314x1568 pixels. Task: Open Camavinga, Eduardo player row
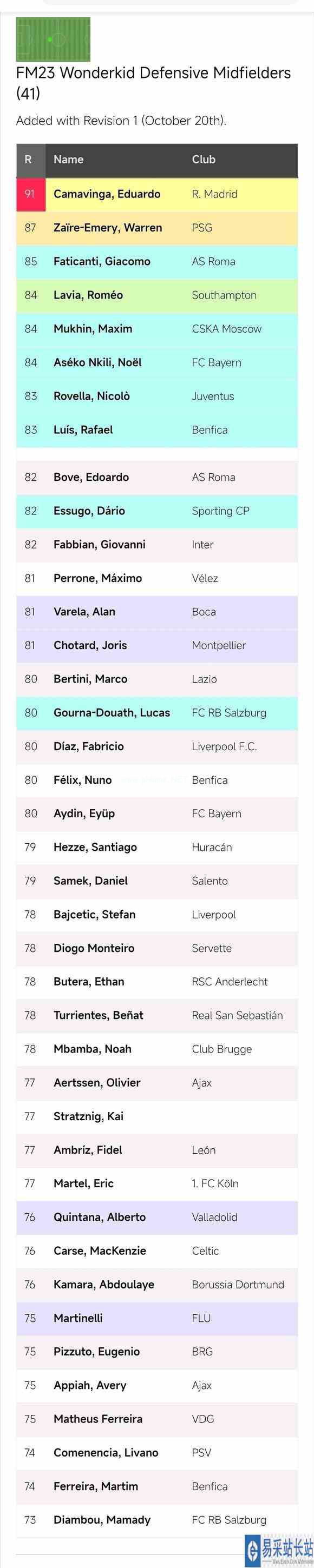tap(156, 194)
